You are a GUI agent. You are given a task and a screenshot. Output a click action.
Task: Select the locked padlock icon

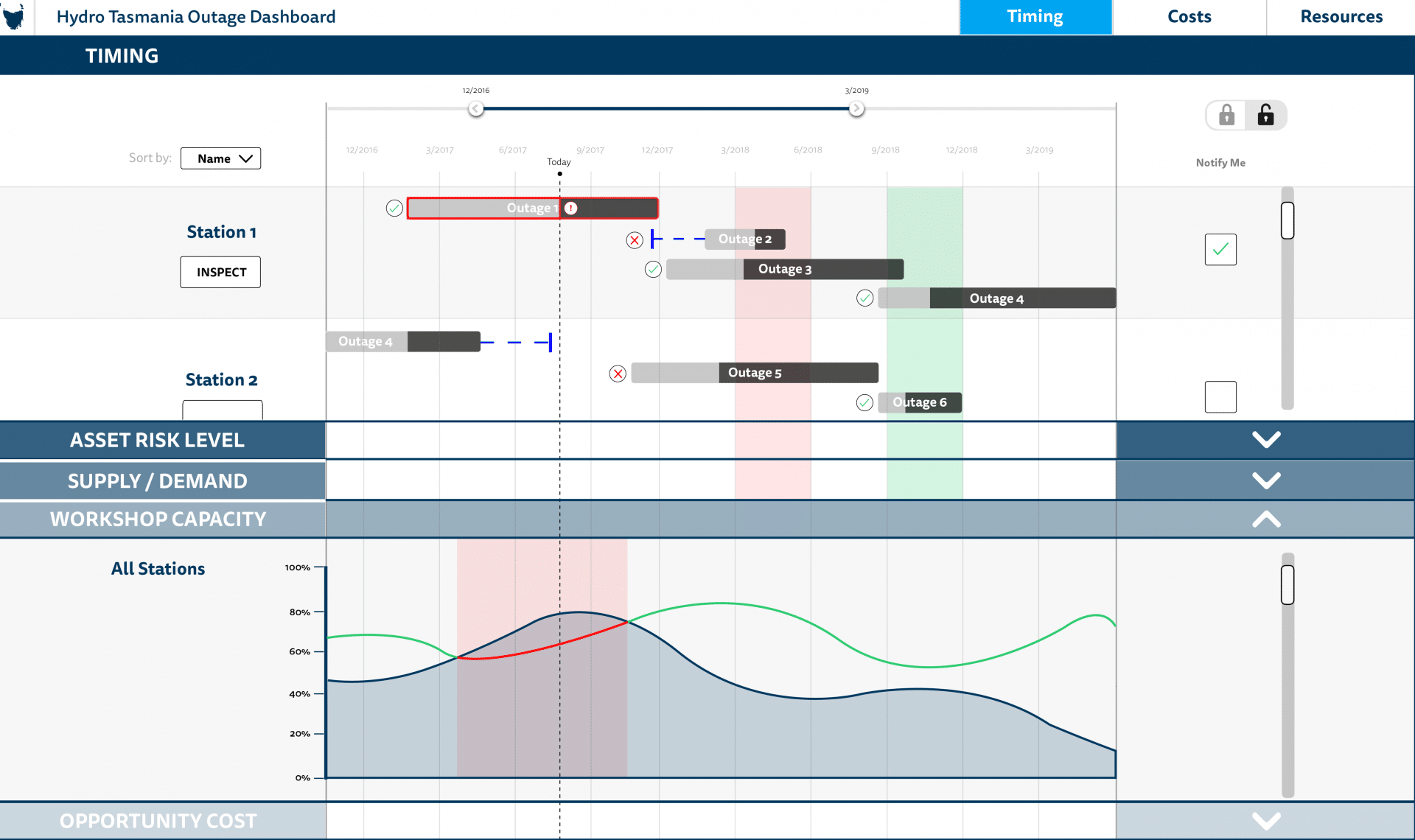[x=1226, y=115]
